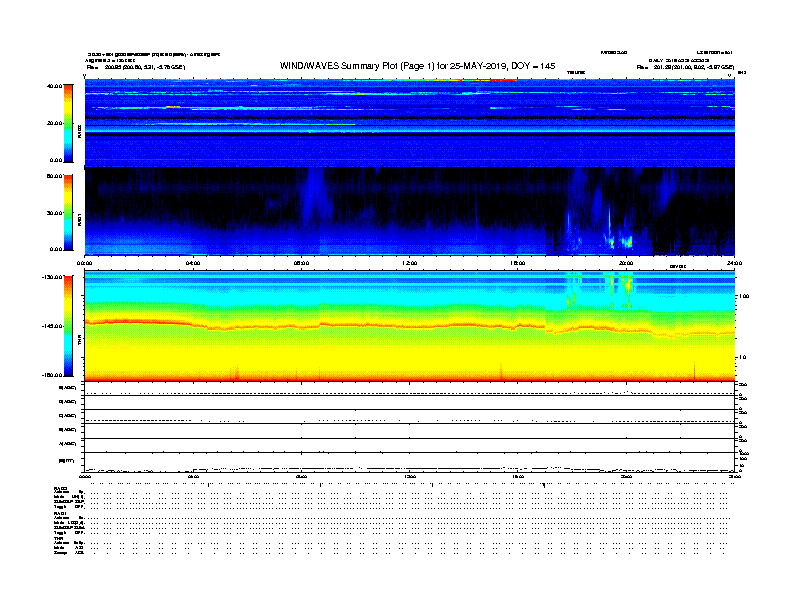Click the TNR spectrogram panel

pos(410,326)
